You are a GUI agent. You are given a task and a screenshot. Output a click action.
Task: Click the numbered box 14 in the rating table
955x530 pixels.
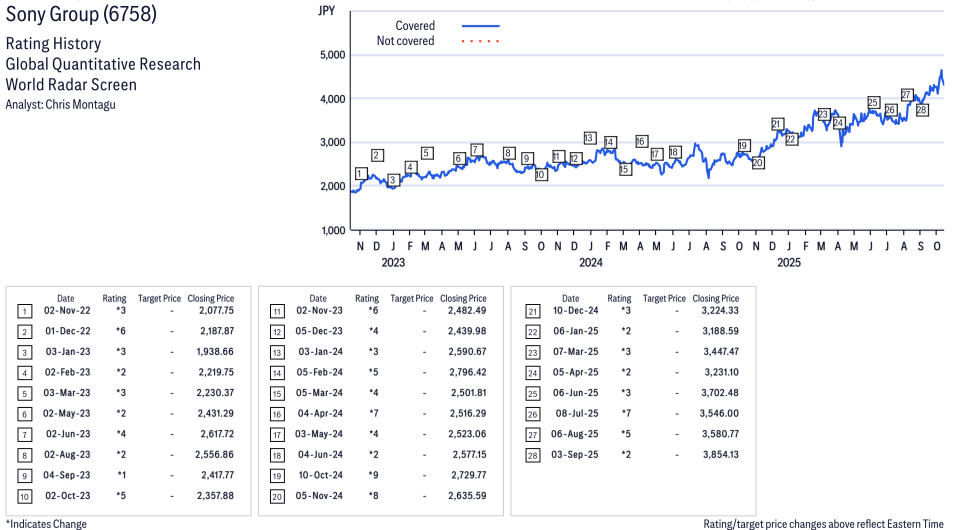tap(277, 372)
